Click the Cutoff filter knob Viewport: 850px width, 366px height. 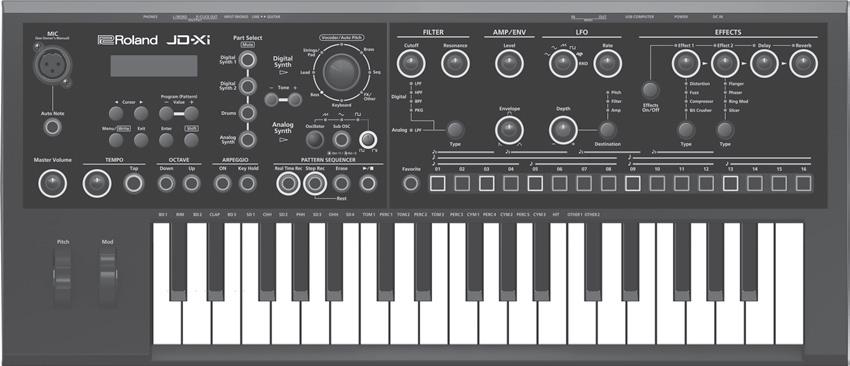pos(411,64)
